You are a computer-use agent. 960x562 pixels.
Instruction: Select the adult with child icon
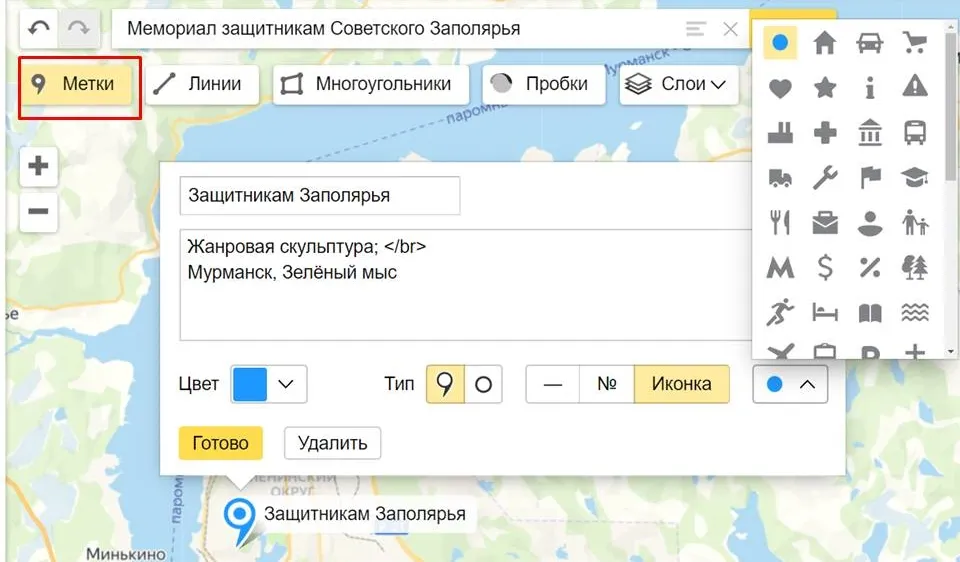[915, 222]
